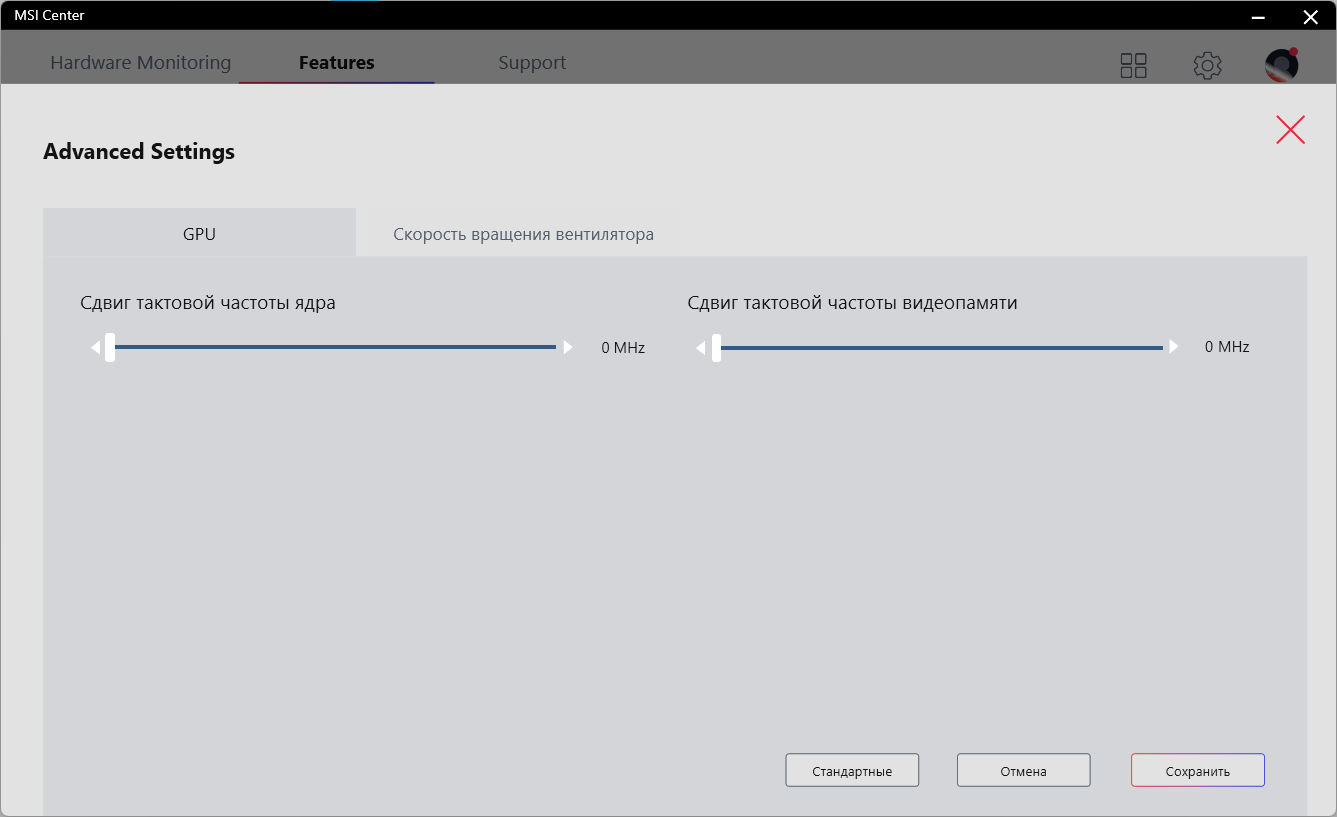Click left arrow of core clock offset slider

(x=96, y=347)
